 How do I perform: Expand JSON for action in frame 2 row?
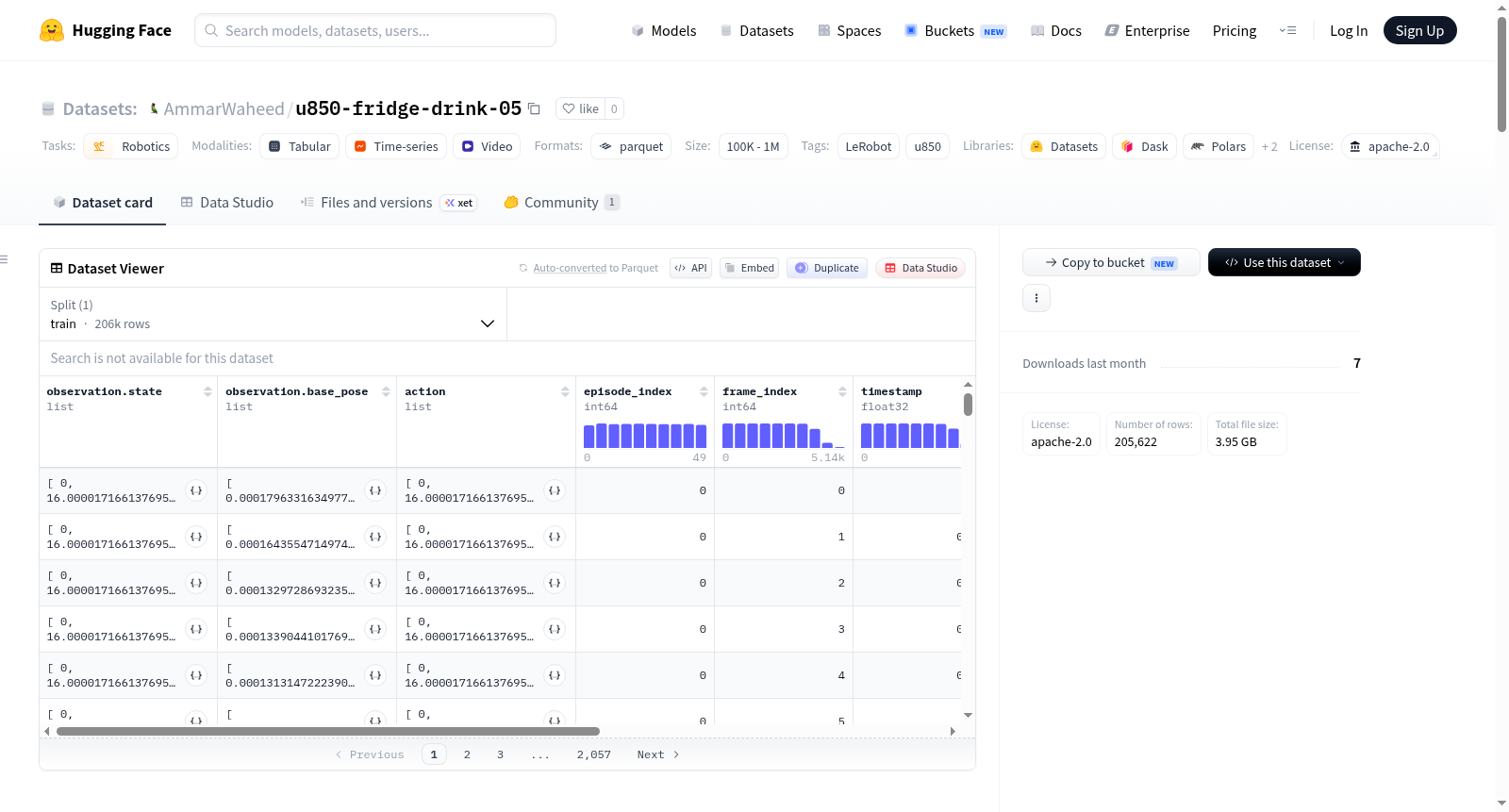555,583
